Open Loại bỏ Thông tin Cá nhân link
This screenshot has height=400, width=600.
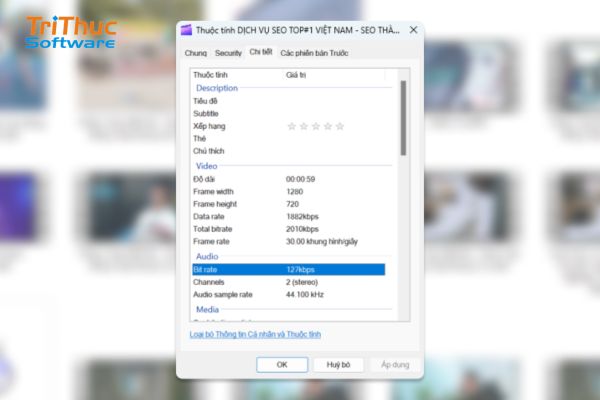pyautogui.click(x=255, y=334)
